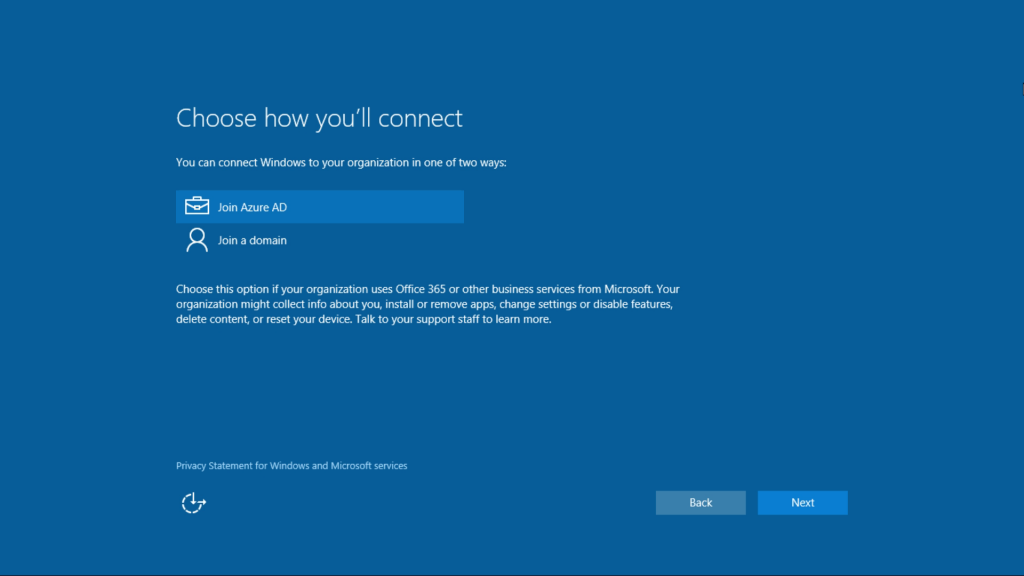1024x576 pixels.
Task: Click the Office 365 description paragraph
Action: pos(428,304)
